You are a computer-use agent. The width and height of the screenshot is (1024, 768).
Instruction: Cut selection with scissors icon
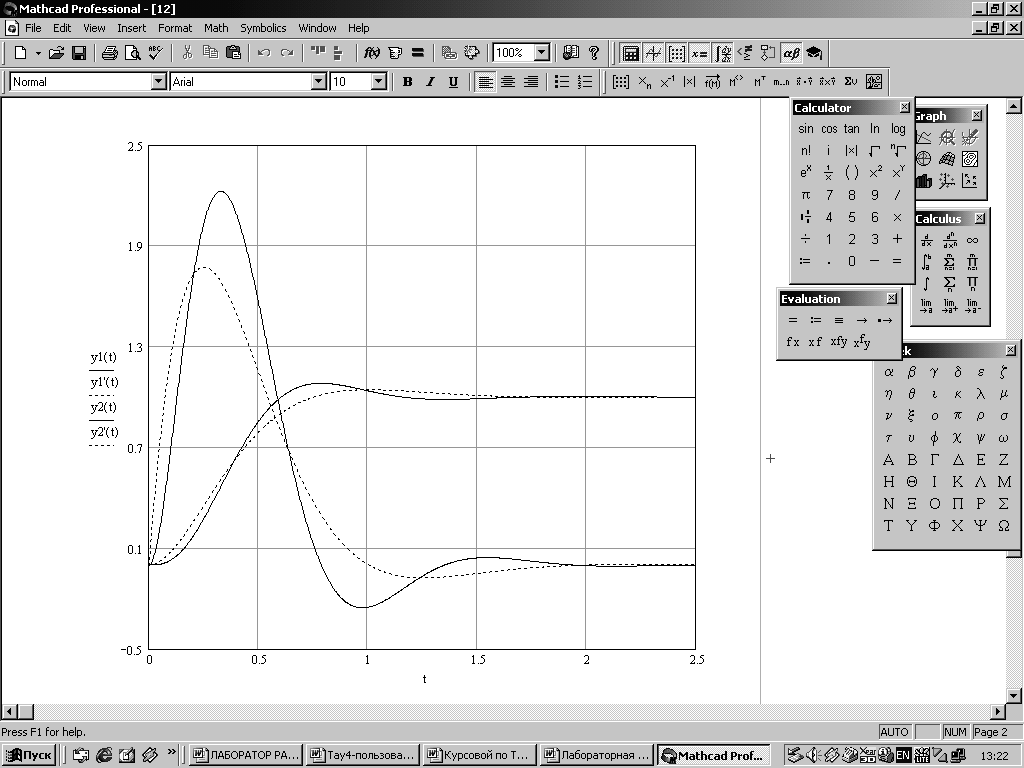tap(187, 53)
